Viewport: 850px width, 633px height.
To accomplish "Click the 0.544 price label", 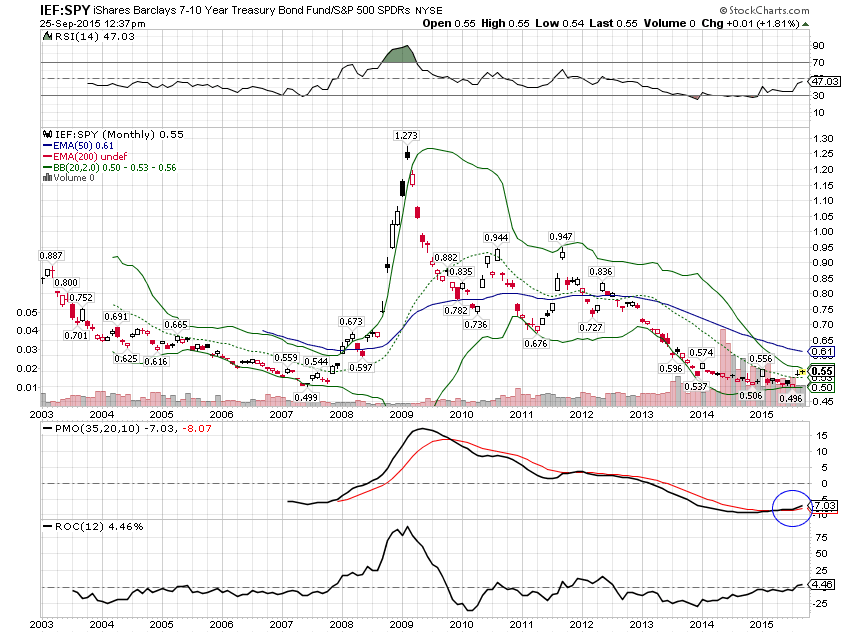I will (x=316, y=361).
